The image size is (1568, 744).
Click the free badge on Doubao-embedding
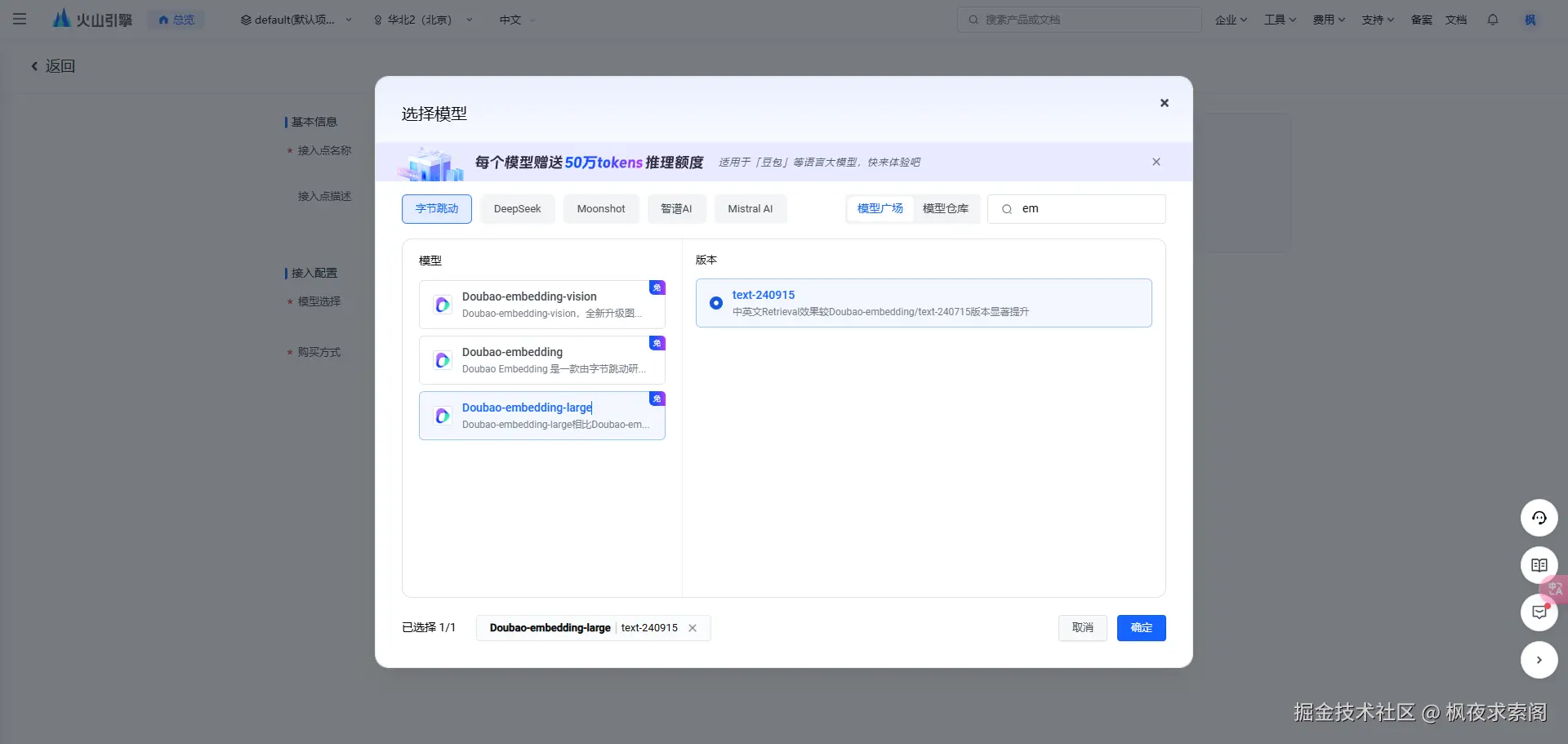(657, 343)
